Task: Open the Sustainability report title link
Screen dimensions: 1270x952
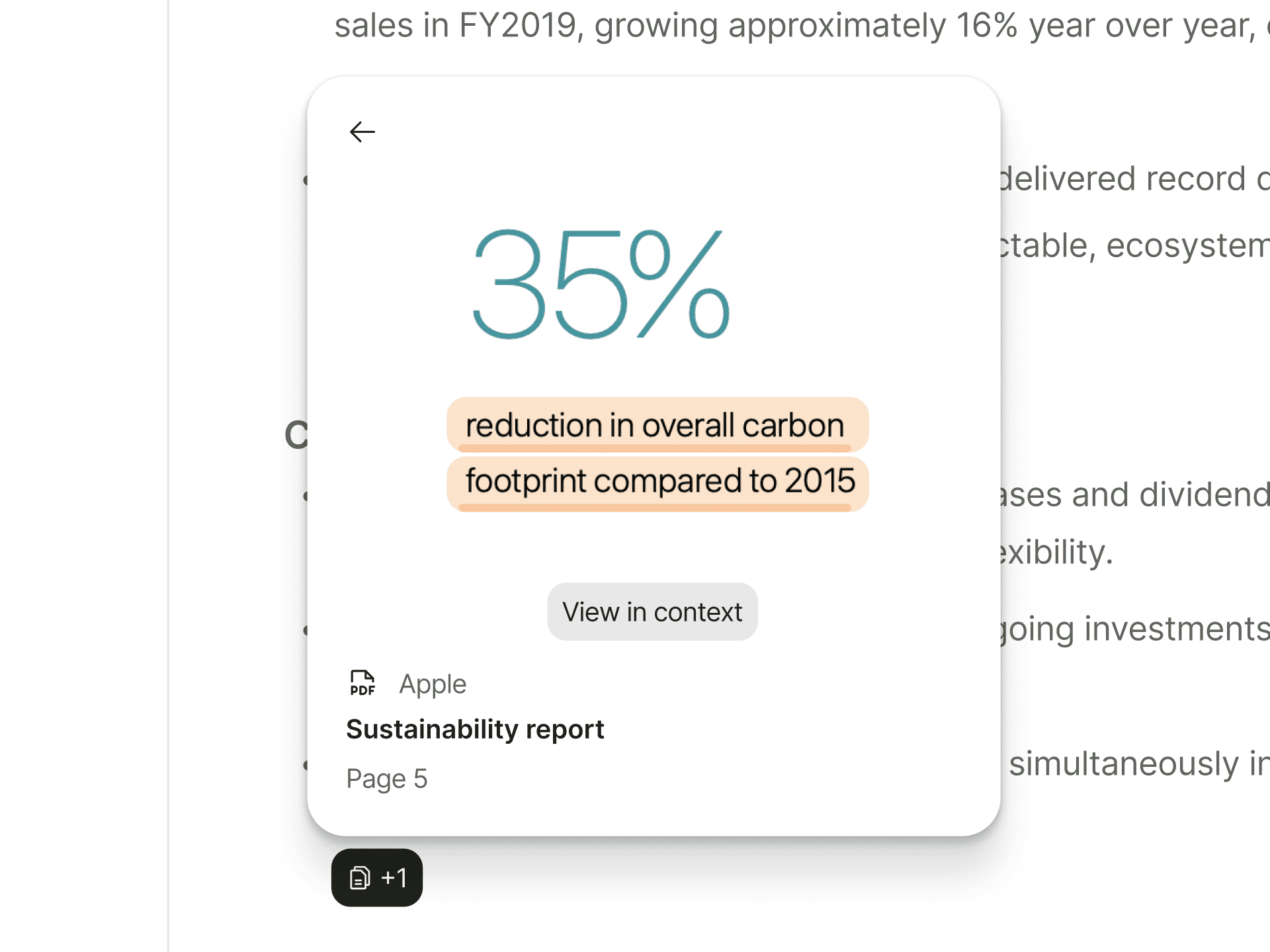Action: click(474, 729)
